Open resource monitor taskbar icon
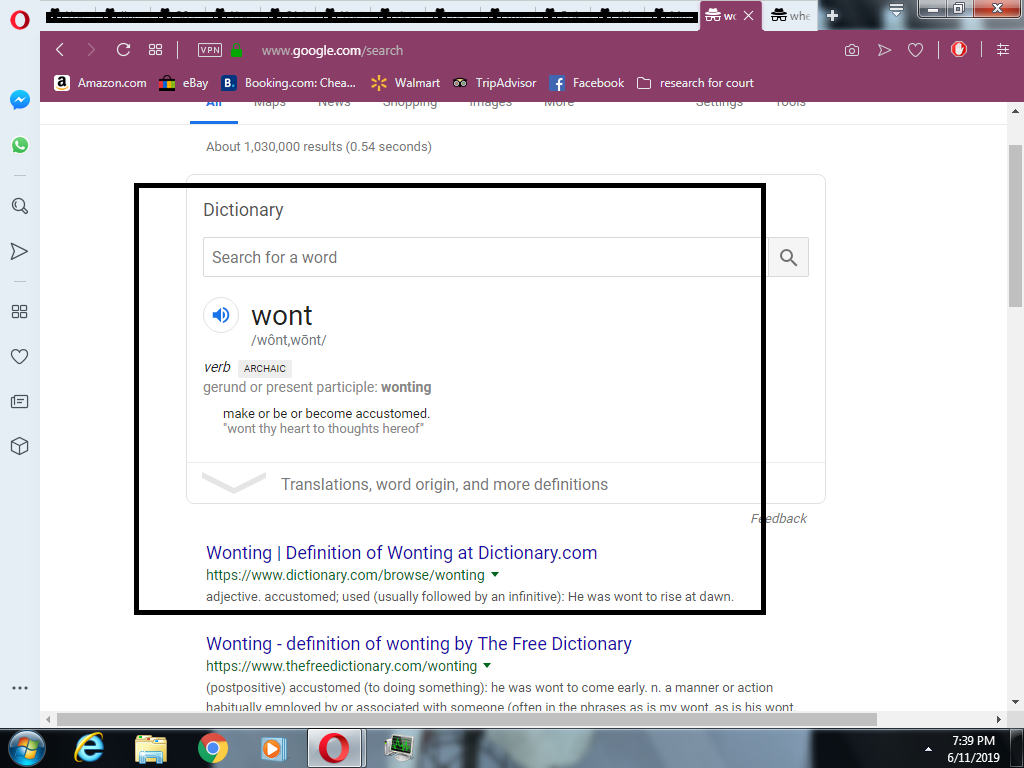 point(398,748)
